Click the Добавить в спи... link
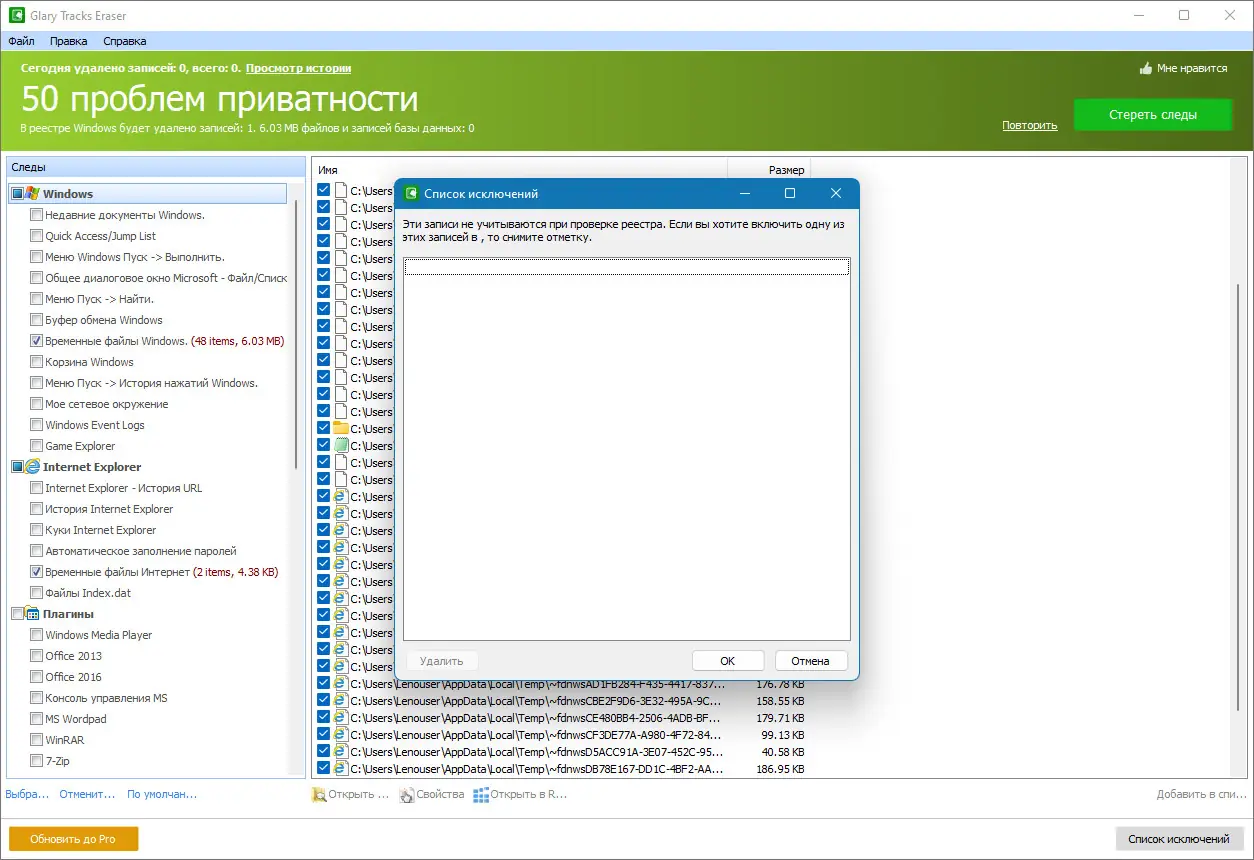 [x=1201, y=795]
